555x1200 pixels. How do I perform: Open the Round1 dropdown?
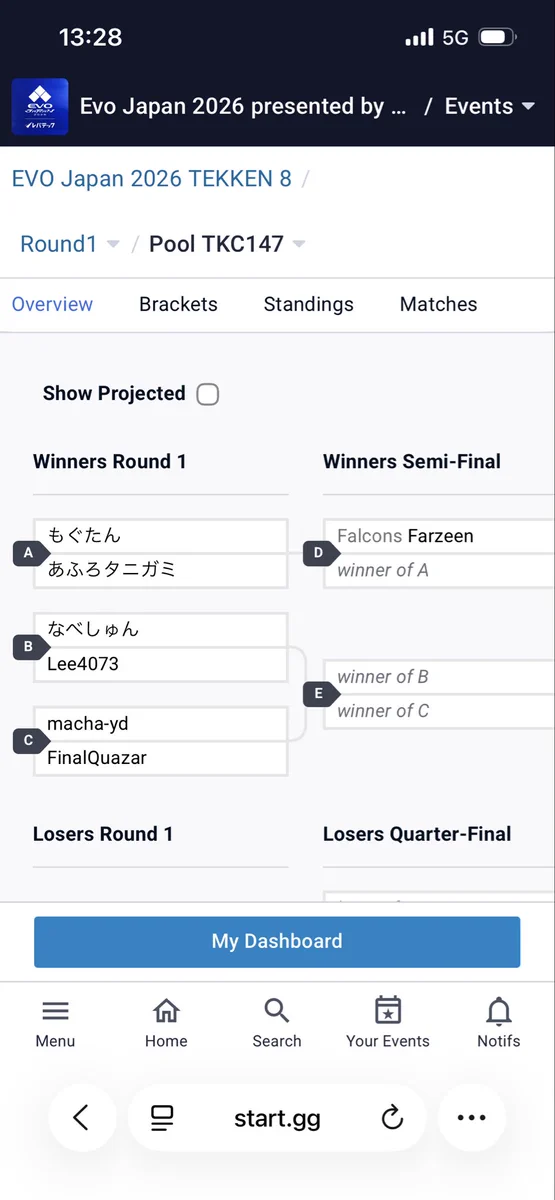click(70, 244)
